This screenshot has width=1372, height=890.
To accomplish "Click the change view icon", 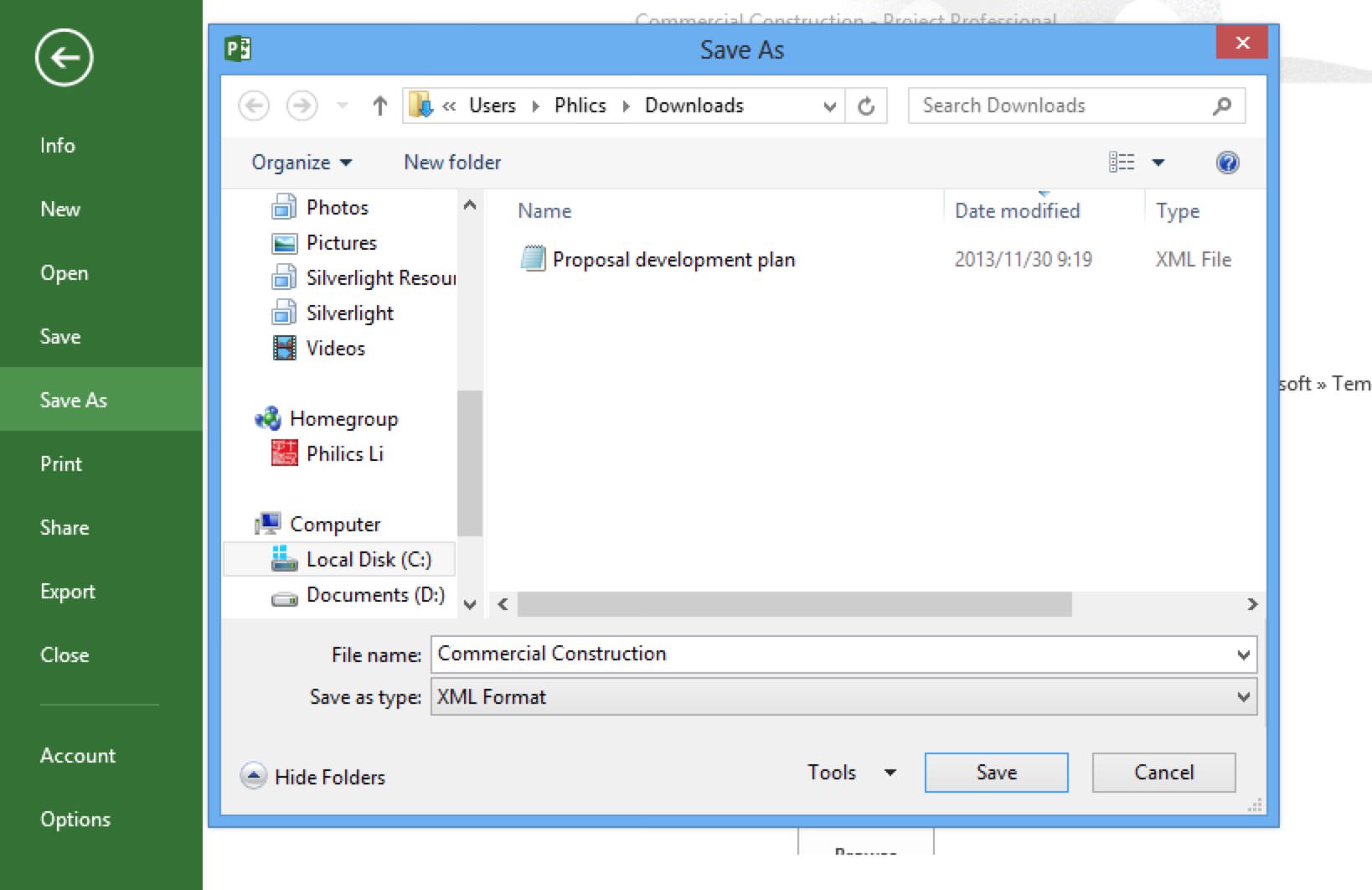I will [1122, 163].
